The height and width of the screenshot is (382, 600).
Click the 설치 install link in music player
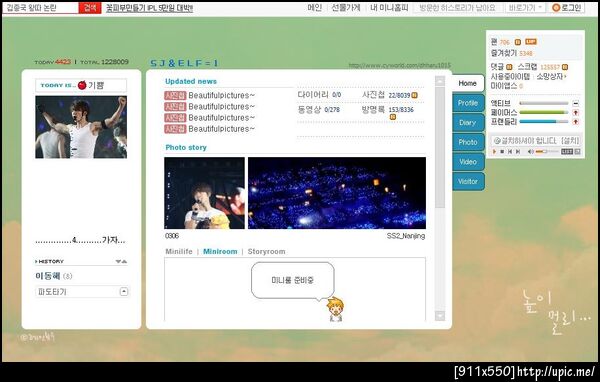tap(570, 141)
